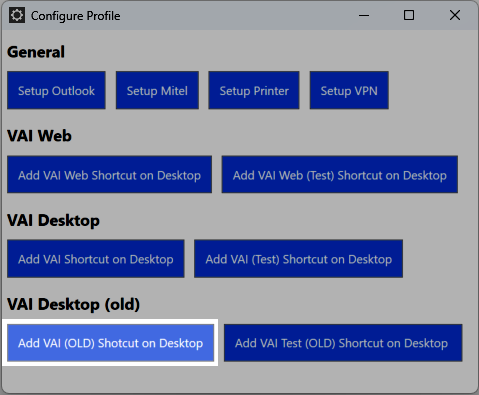Click the VAI Web section heading
The image size is (479, 395).
(39, 136)
